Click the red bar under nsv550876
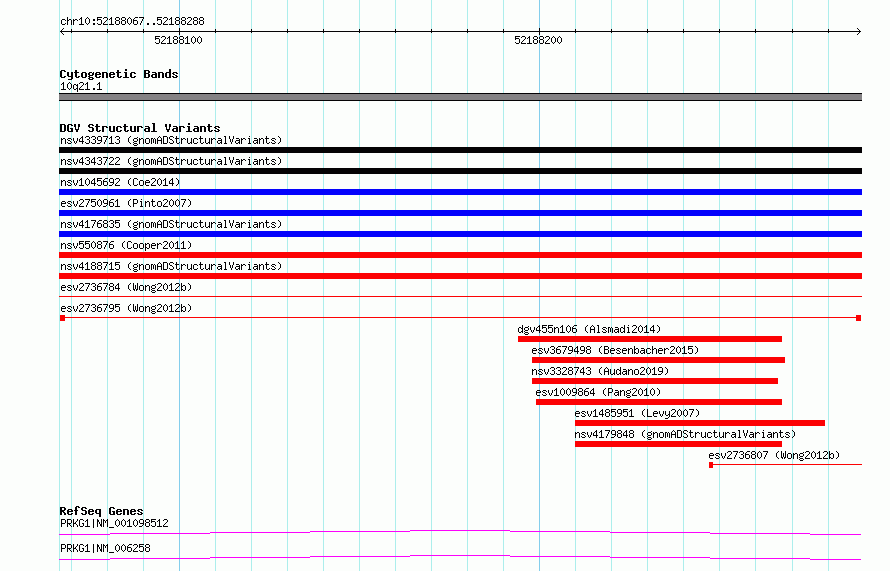This screenshot has height=571, width=890. click(460, 255)
